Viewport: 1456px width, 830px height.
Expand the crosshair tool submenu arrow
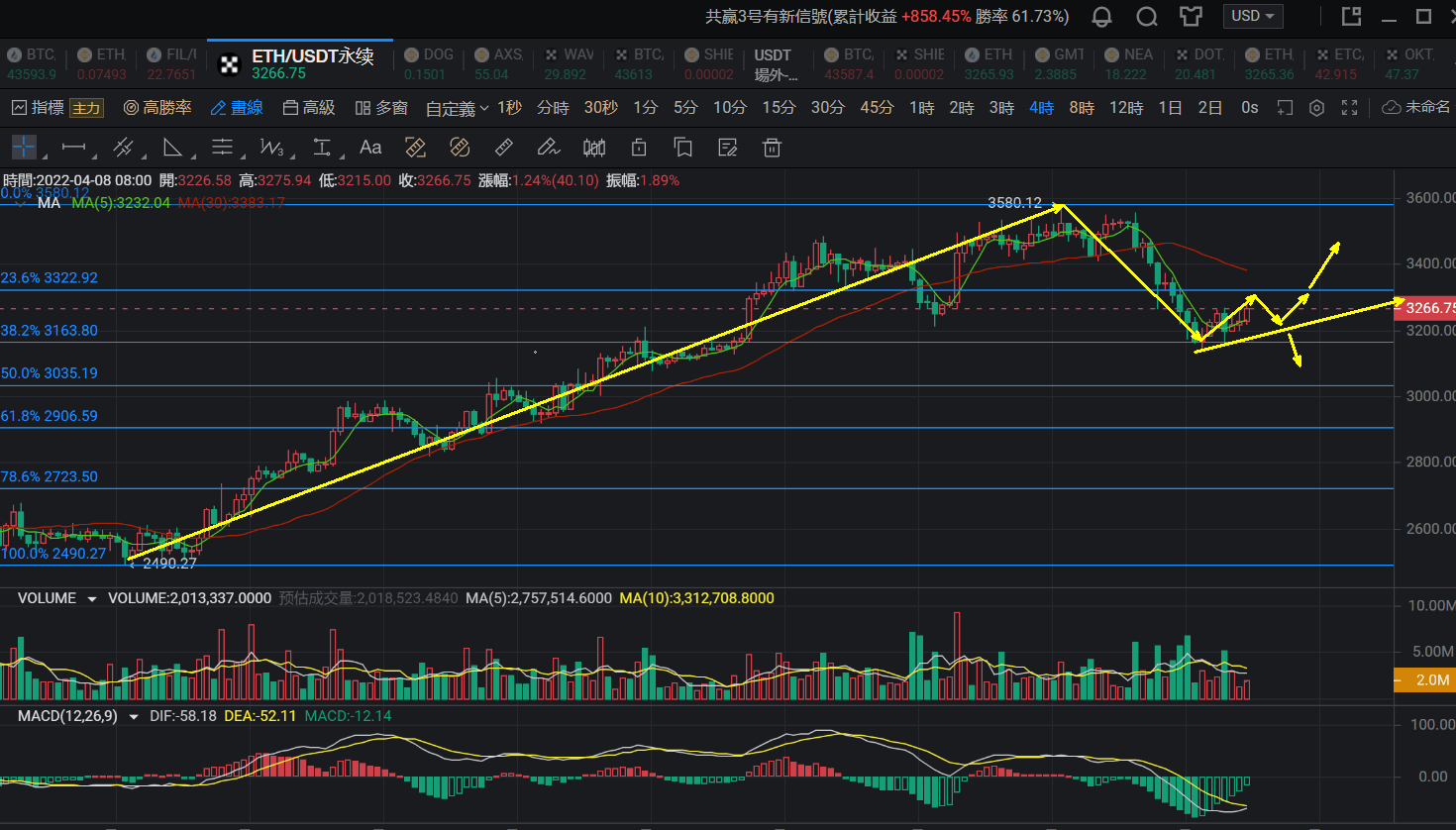point(43,156)
